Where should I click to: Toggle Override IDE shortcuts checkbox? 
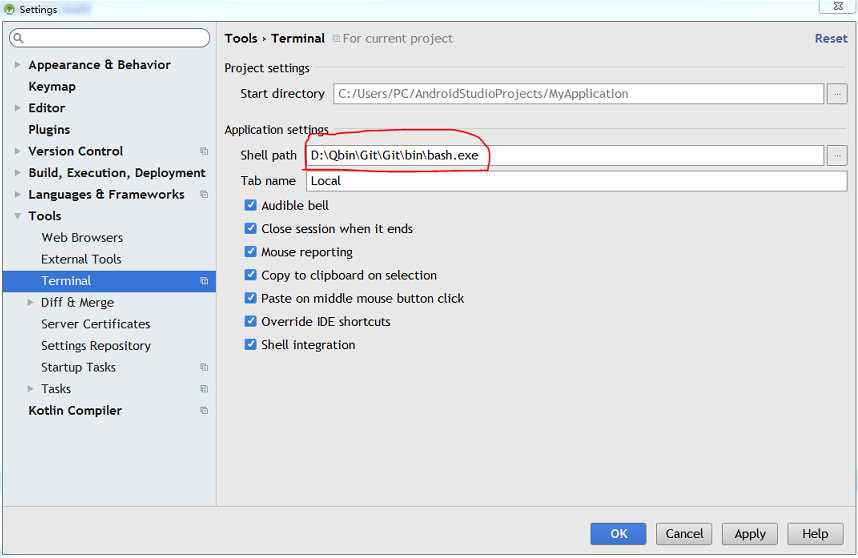[250, 321]
